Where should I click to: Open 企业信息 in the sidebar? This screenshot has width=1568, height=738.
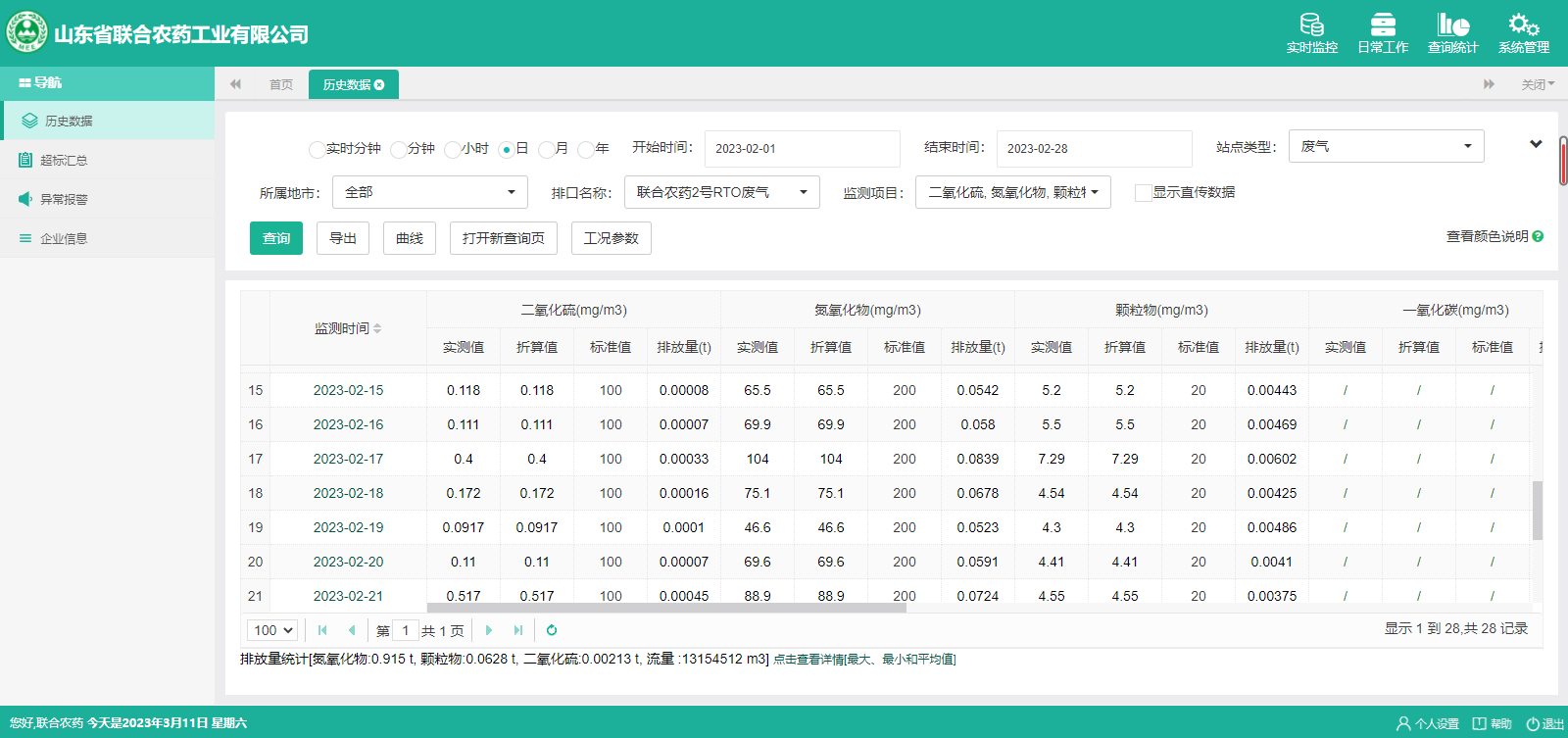(x=108, y=238)
